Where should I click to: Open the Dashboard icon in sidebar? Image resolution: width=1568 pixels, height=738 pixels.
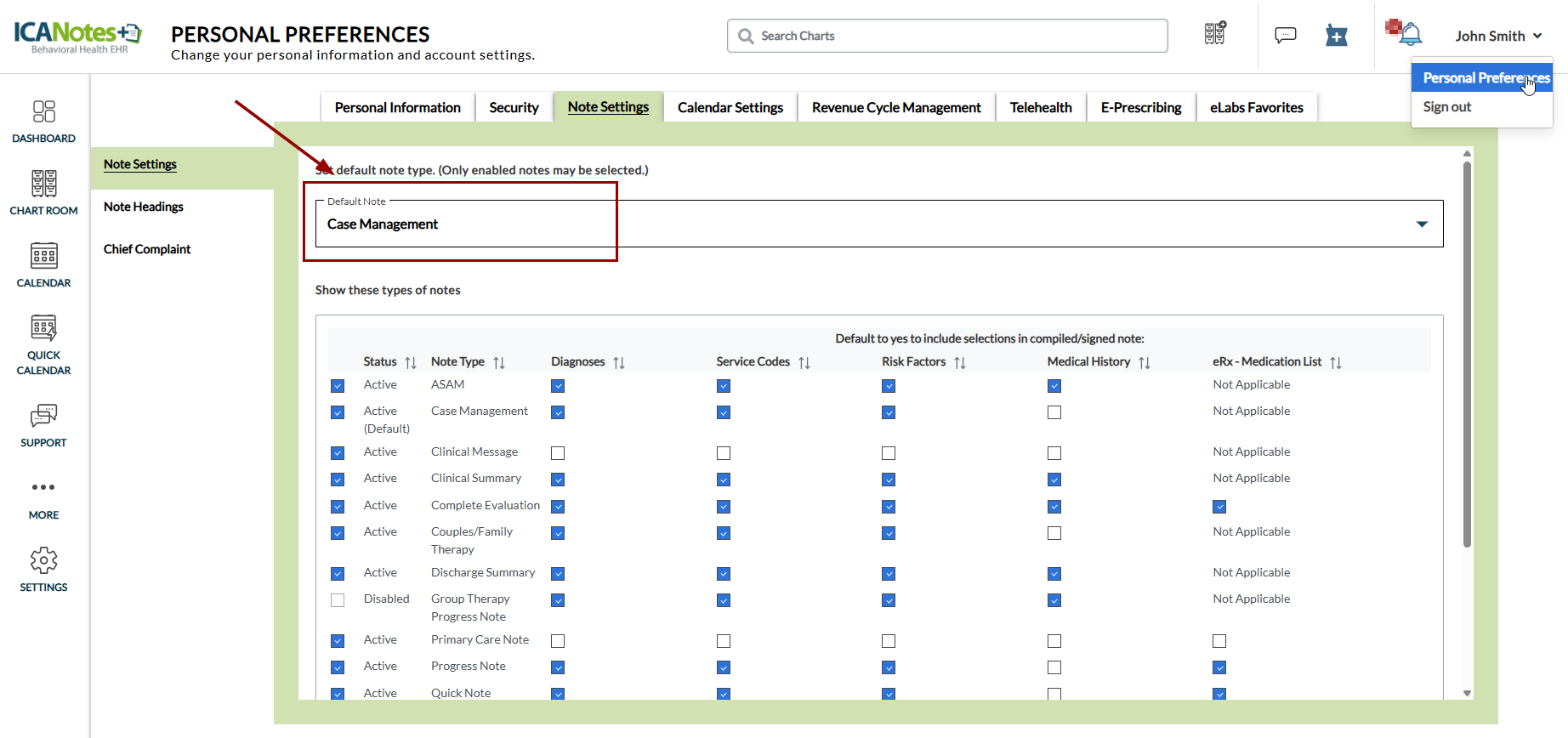43,112
